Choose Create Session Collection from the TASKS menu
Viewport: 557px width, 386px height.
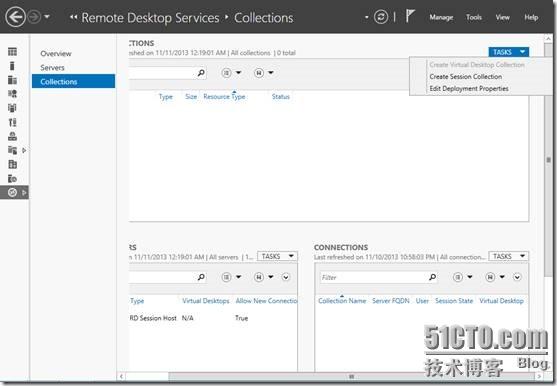pyautogui.click(x=466, y=77)
